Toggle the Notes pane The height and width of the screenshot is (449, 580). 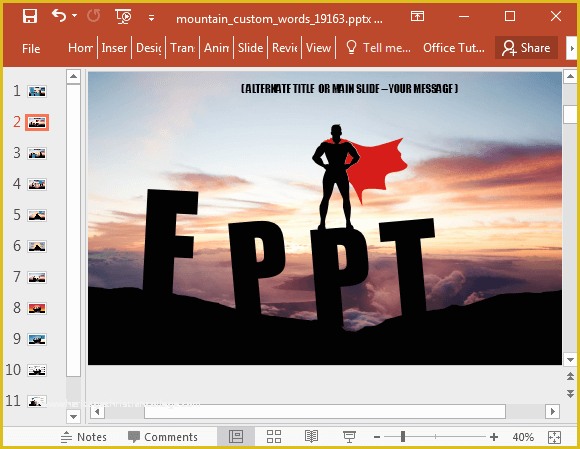(84, 437)
